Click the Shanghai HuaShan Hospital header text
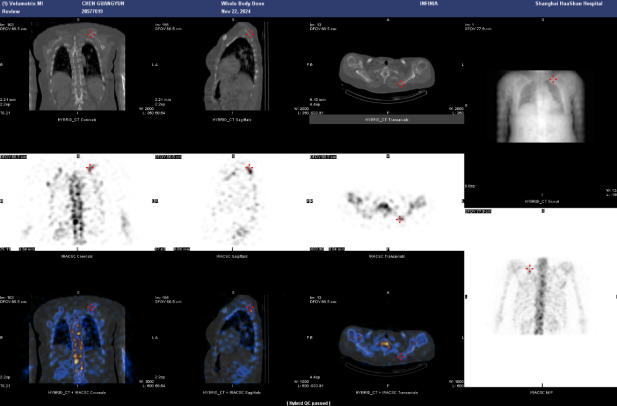Screen dimensions: 617x406 coord(569,4)
